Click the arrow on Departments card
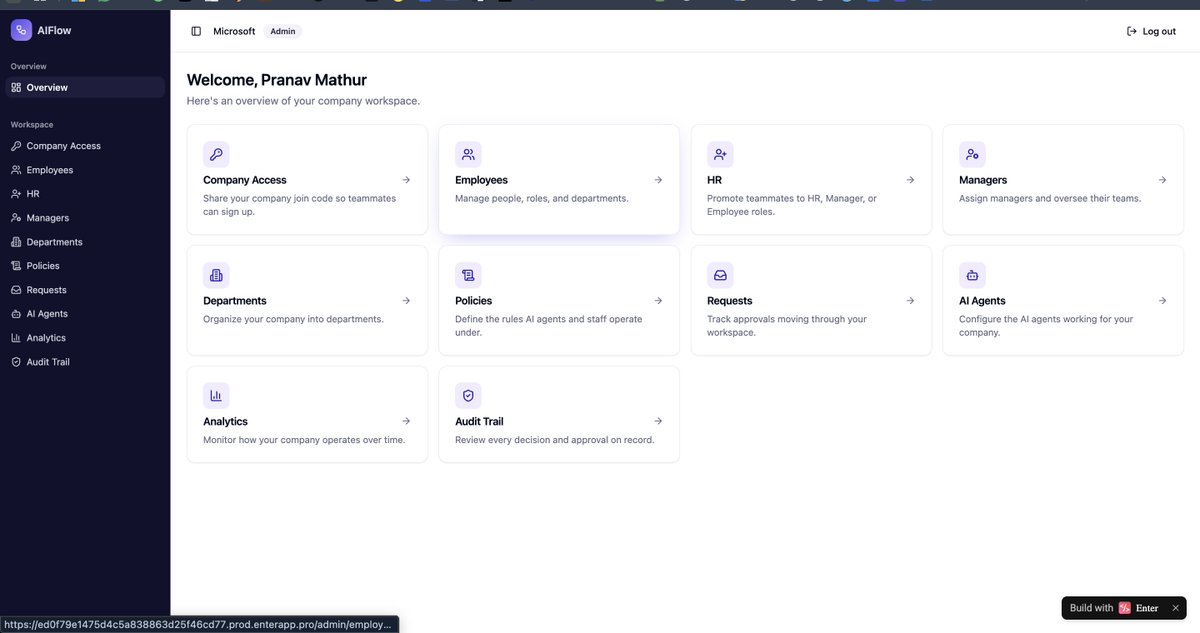 coord(406,300)
